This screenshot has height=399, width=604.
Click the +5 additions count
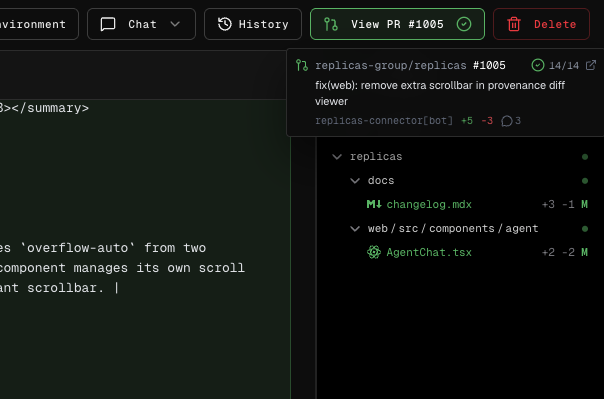[x=467, y=121]
